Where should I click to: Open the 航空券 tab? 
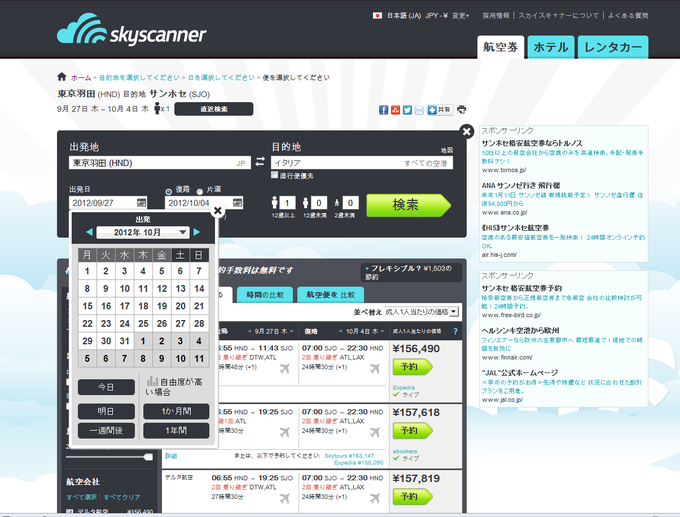[500, 47]
